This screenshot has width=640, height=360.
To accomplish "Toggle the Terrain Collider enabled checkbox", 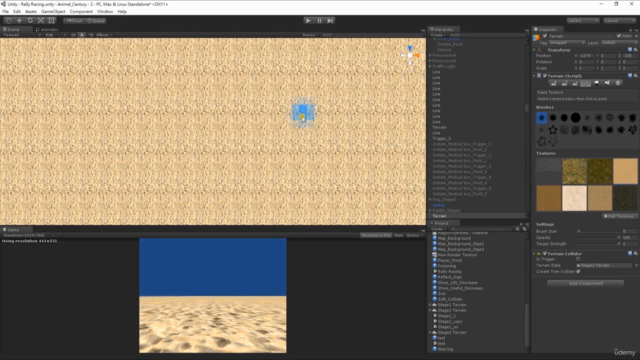I will 545,253.
